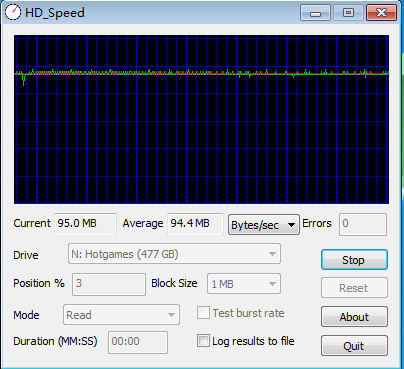
Task: Expand the Drive selection combo box
Action: [x=174, y=254]
